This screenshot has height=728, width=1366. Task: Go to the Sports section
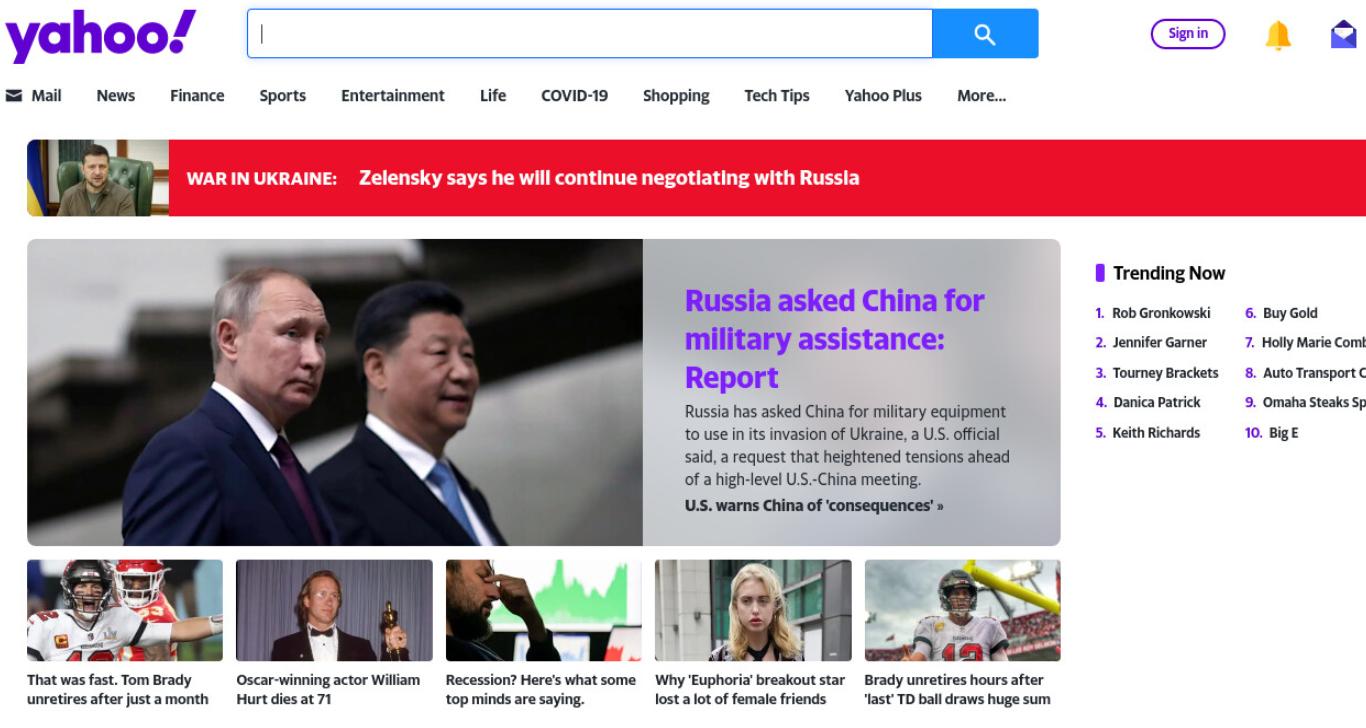click(283, 96)
